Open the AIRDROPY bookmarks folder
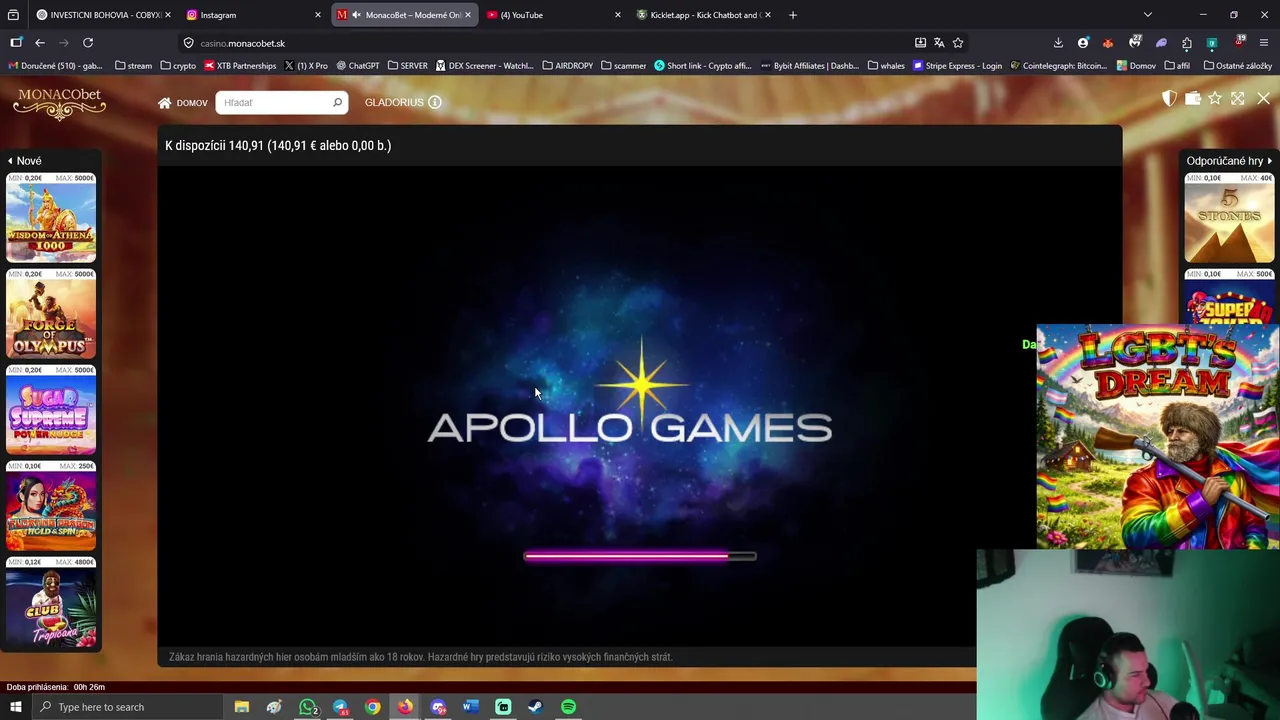1280x720 pixels. click(567, 66)
